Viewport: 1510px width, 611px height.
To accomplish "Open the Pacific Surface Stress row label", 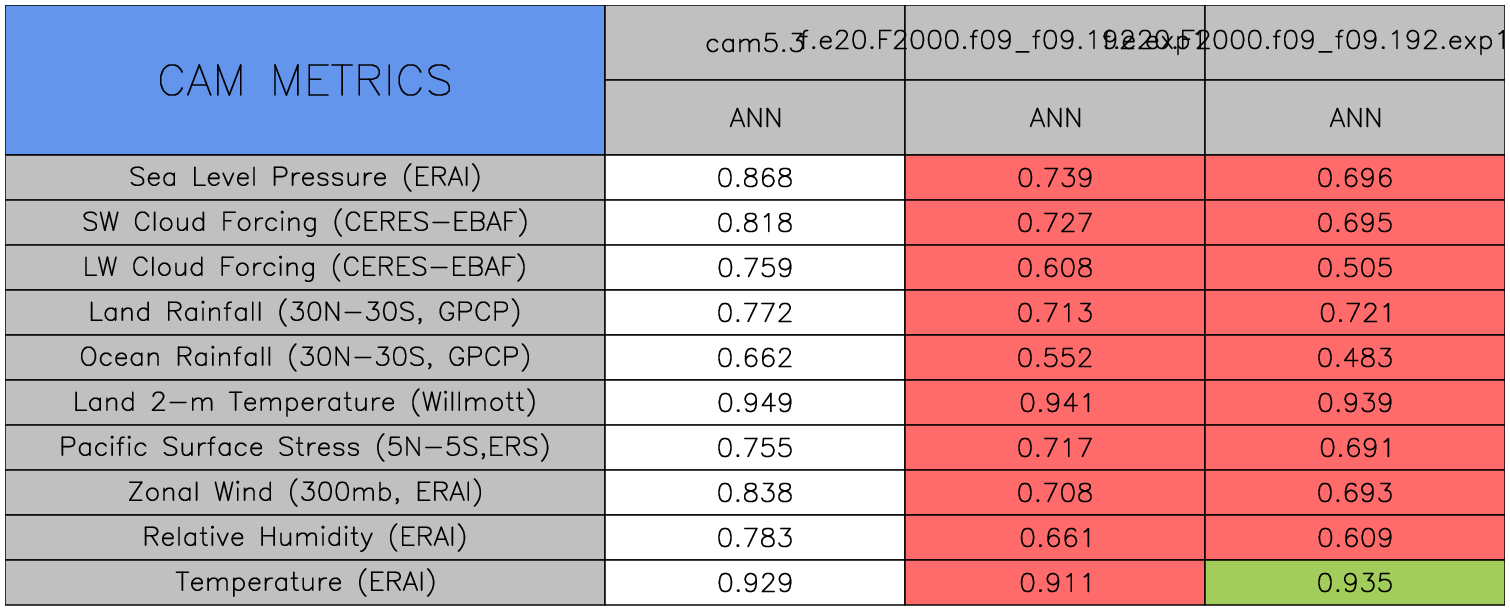I will 305,447.
